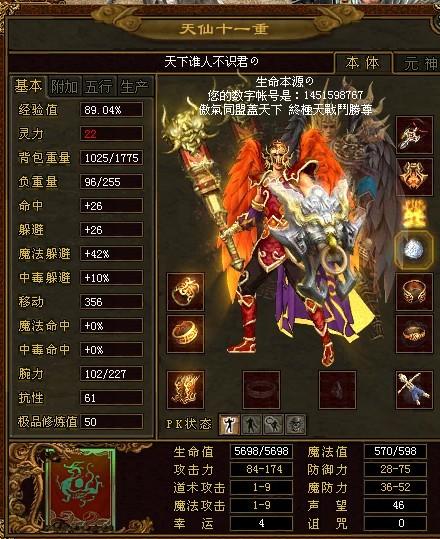Open the 生产 tab
This screenshot has width=440, height=539.
click(x=134, y=86)
